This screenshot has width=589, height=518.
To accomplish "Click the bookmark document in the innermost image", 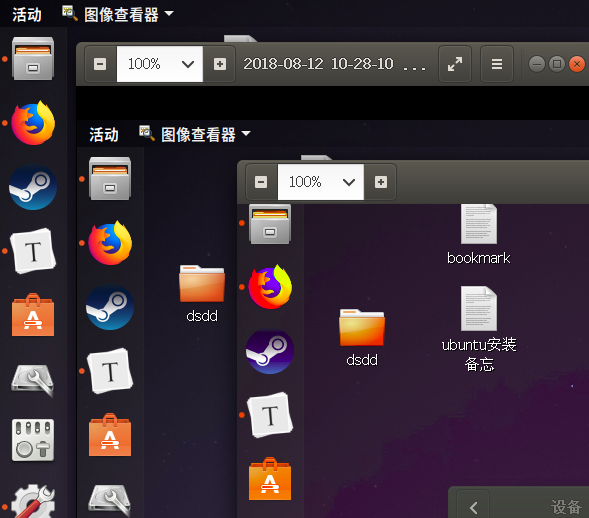I will click(x=479, y=235).
